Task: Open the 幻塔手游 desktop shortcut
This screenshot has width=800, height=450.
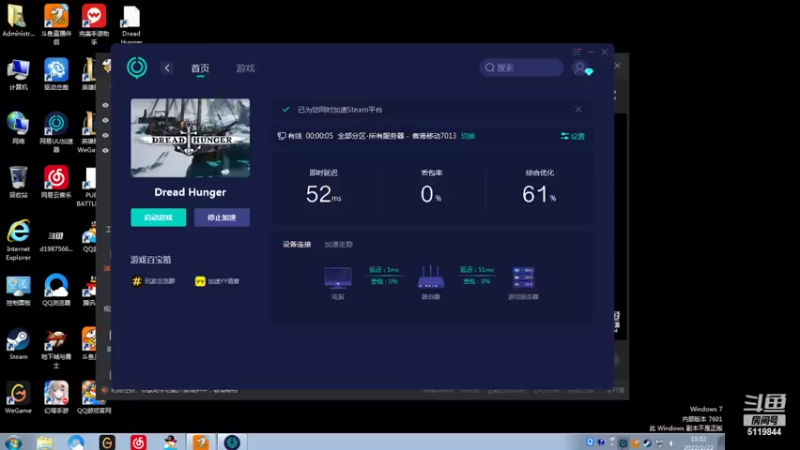Action: pos(56,397)
